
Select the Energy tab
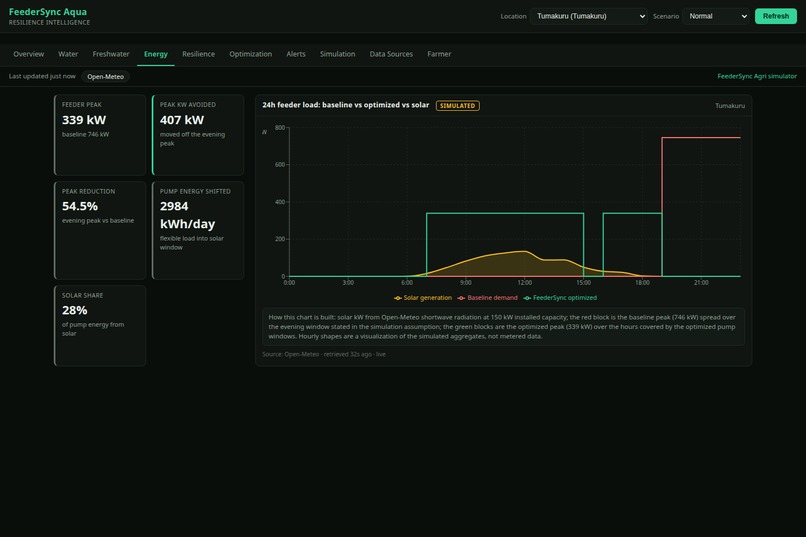pyautogui.click(x=156, y=54)
